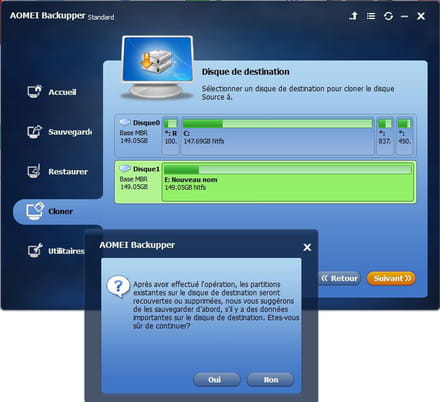Click the Cloner sidebar icon
This screenshot has width=440, height=402.
point(35,211)
